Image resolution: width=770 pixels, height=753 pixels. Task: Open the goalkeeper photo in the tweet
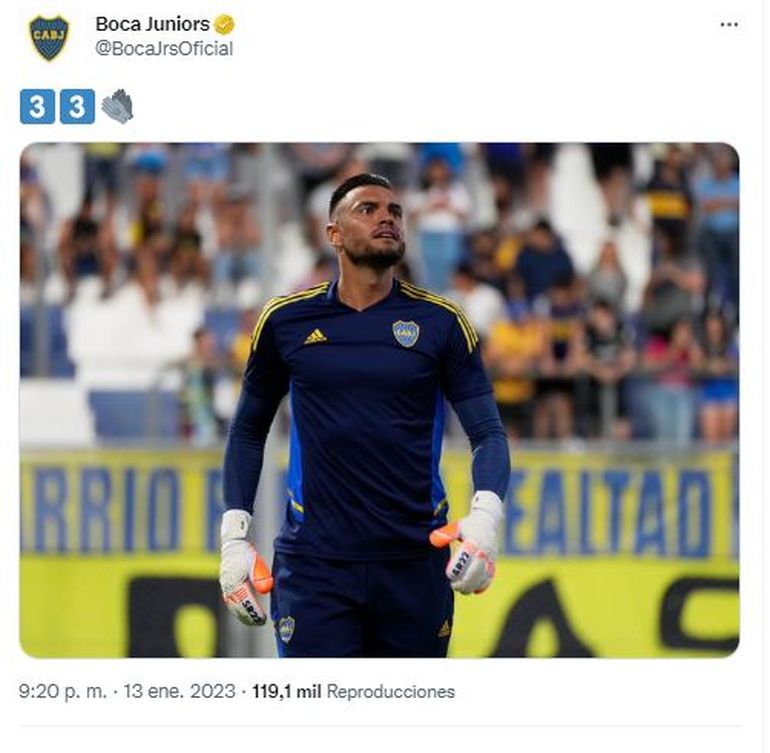pyautogui.click(x=379, y=400)
